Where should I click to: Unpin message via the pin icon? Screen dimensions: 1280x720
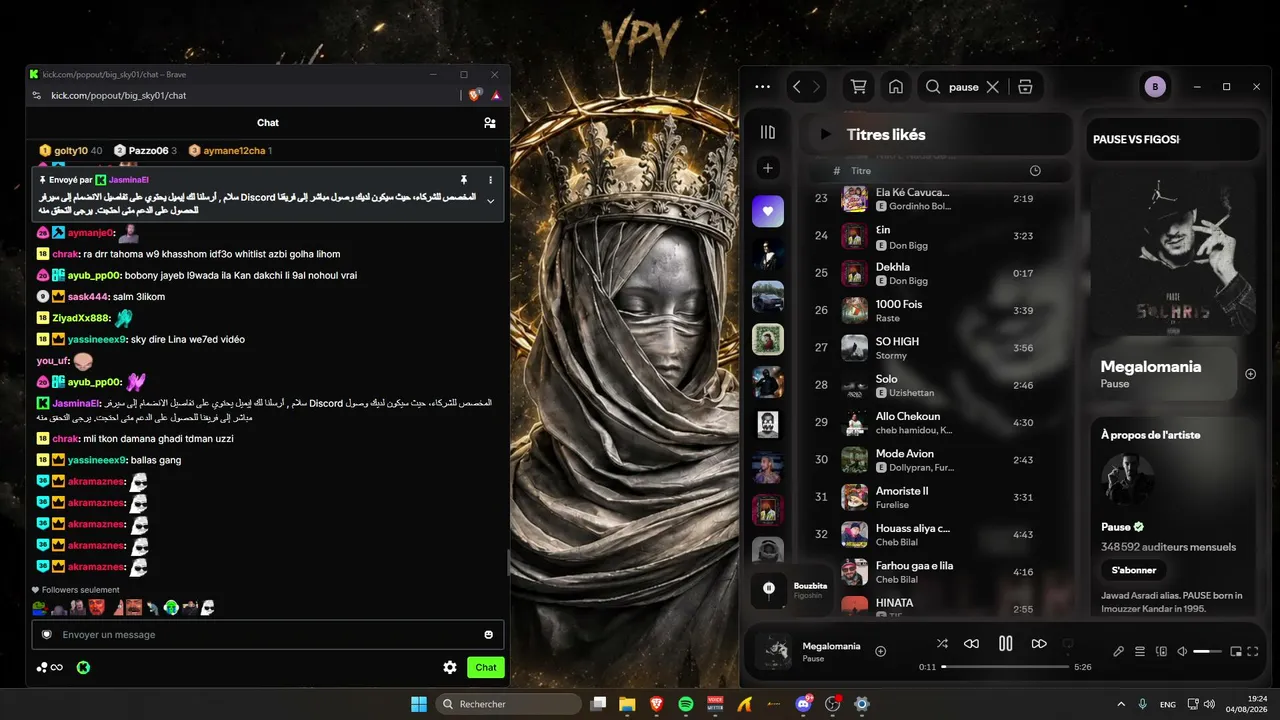tap(462, 180)
